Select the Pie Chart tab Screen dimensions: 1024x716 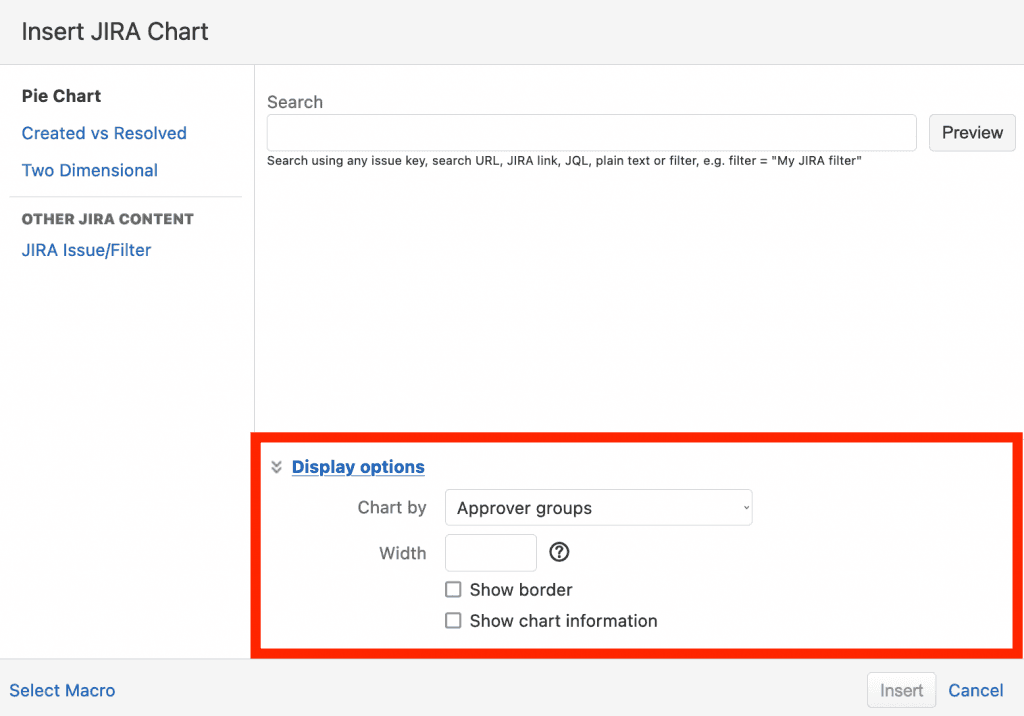(61, 96)
